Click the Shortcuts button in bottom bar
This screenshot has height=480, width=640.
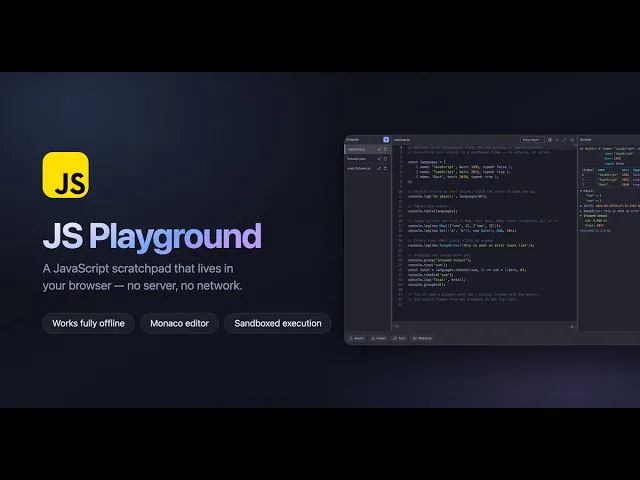point(422,338)
